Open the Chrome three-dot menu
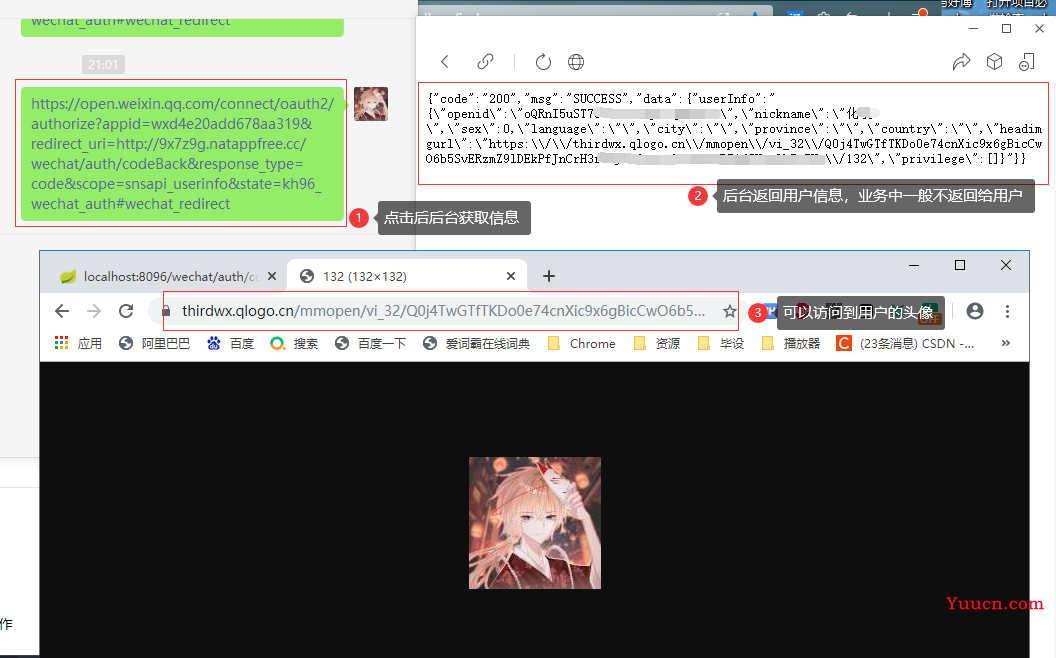This screenshot has height=658, width=1056. point(1008,311)
